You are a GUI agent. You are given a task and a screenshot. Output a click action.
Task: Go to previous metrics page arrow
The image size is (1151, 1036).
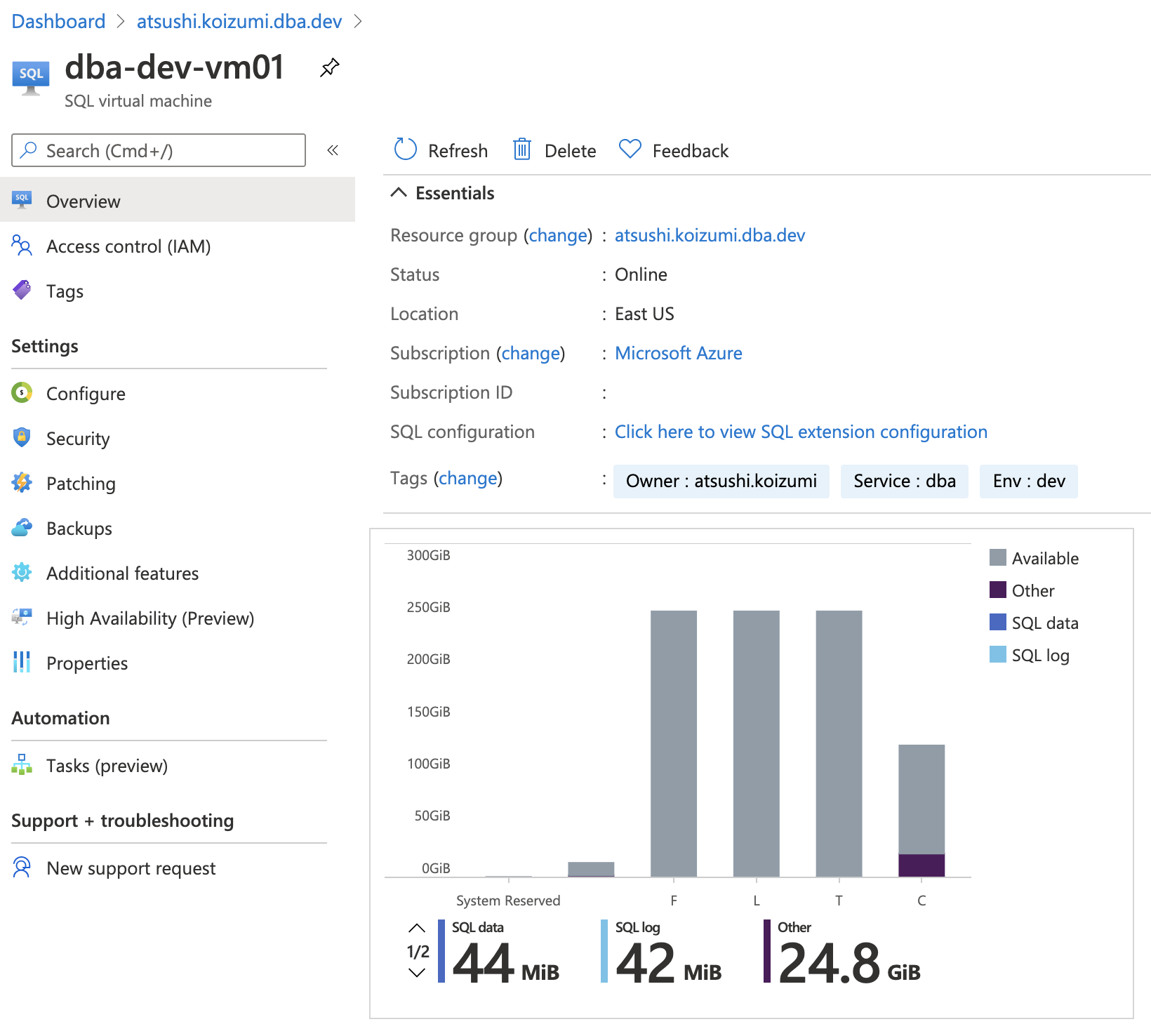[417, 928]
